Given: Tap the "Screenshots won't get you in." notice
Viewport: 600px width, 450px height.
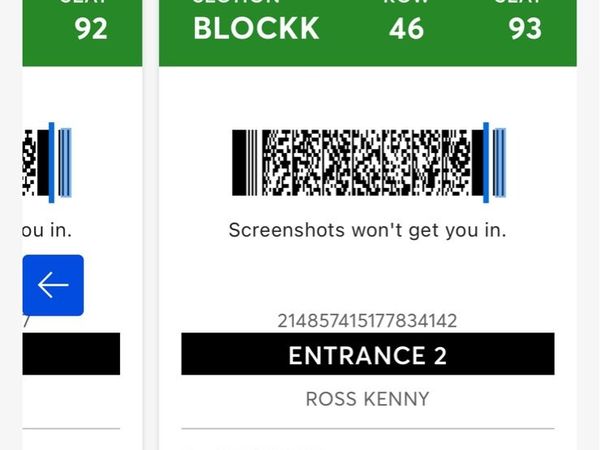Looking at the screenshot, I should 367,230.
